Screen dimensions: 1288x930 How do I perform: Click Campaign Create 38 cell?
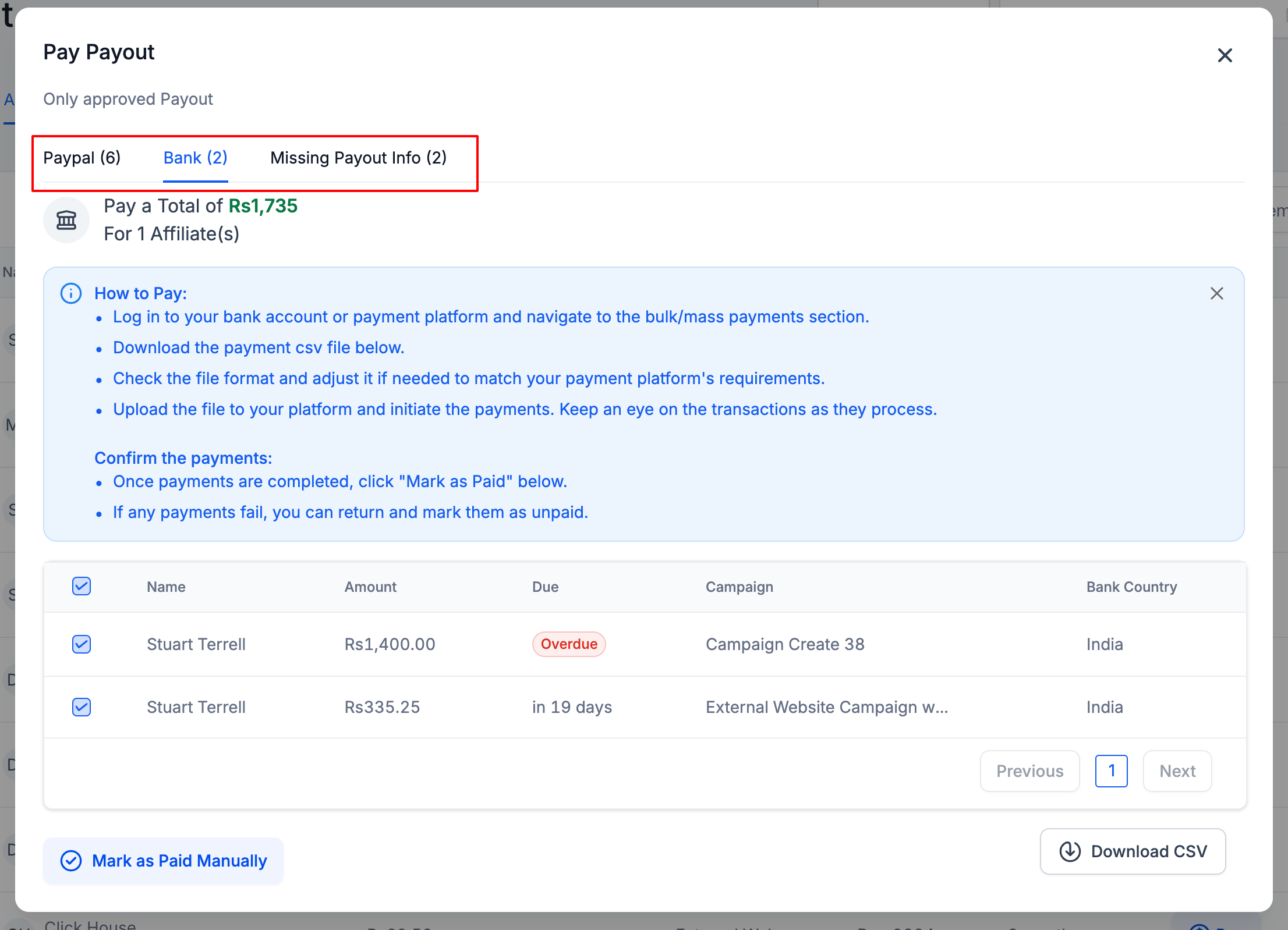(x=785, y=644)
